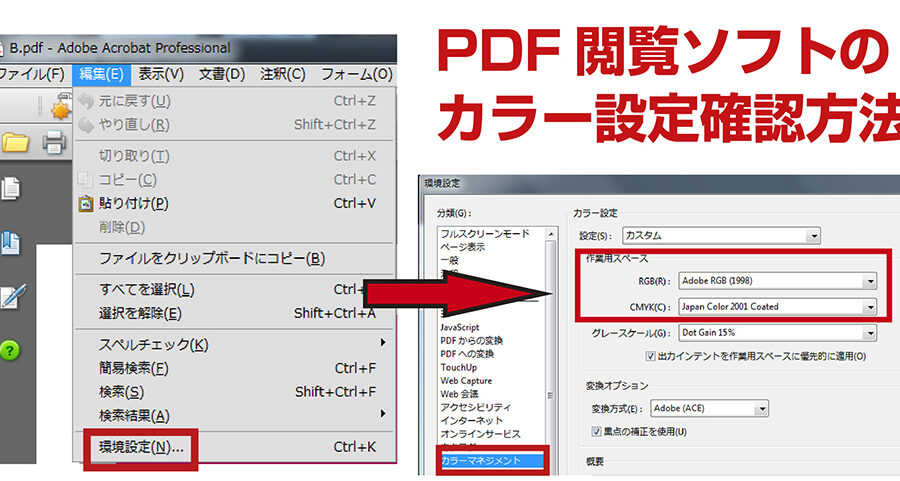
Task: Click the printer icon in the toolbar
Action: click(x=54, y=142)
